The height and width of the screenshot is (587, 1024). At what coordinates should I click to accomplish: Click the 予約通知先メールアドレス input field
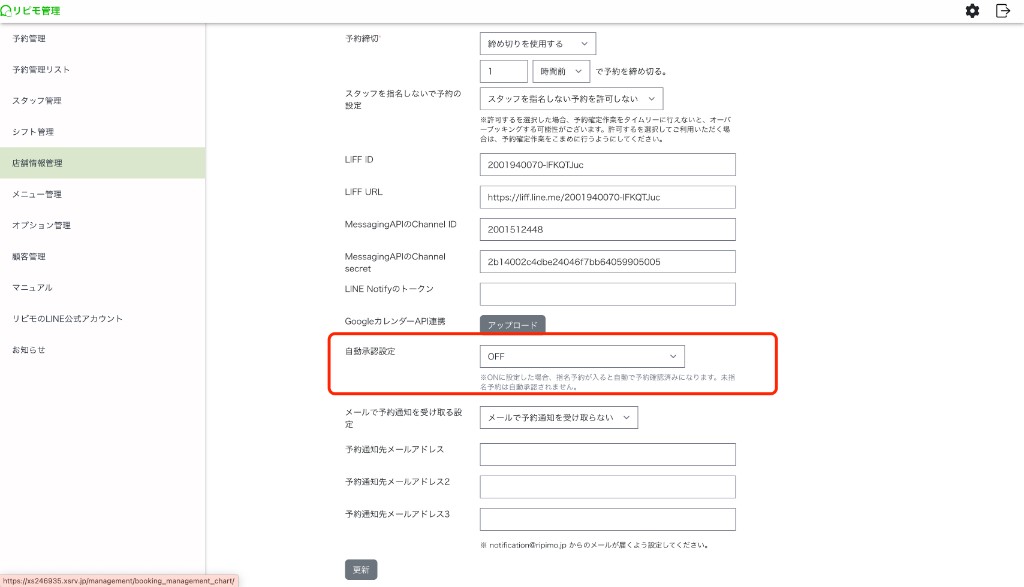607,453
